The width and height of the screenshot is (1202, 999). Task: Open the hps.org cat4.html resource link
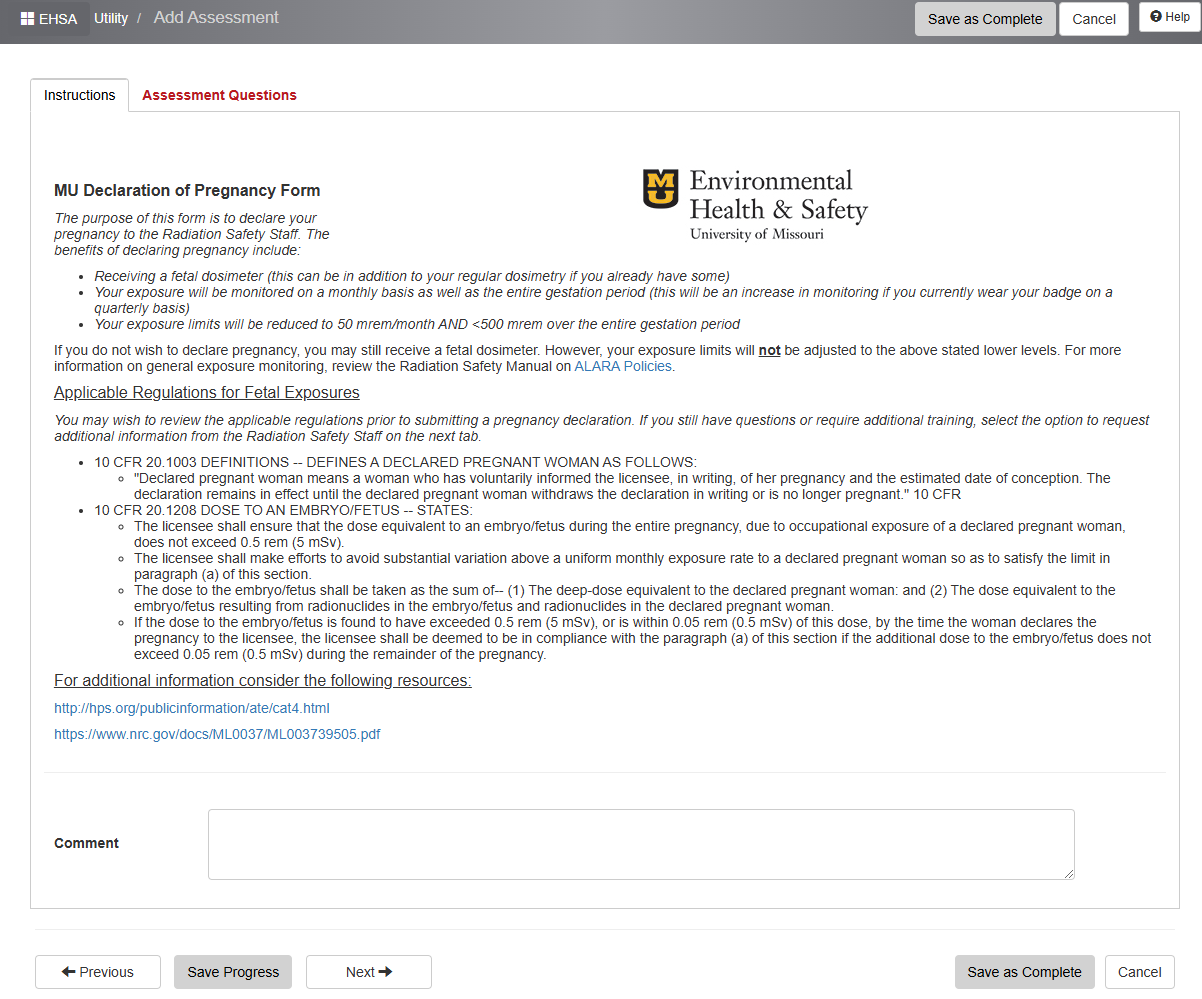tap(192, 708)
